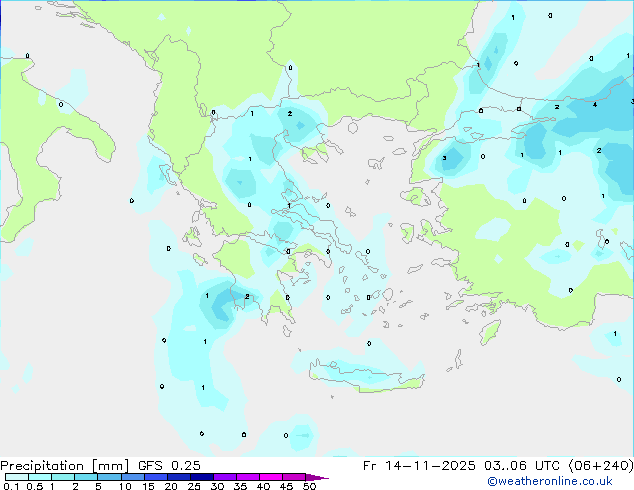Image resolution: width=634 pixels, height=490 pixels.
Task: Click the '4' precipitation value on map
Action: pyautogui.click(x=594, y=105)
